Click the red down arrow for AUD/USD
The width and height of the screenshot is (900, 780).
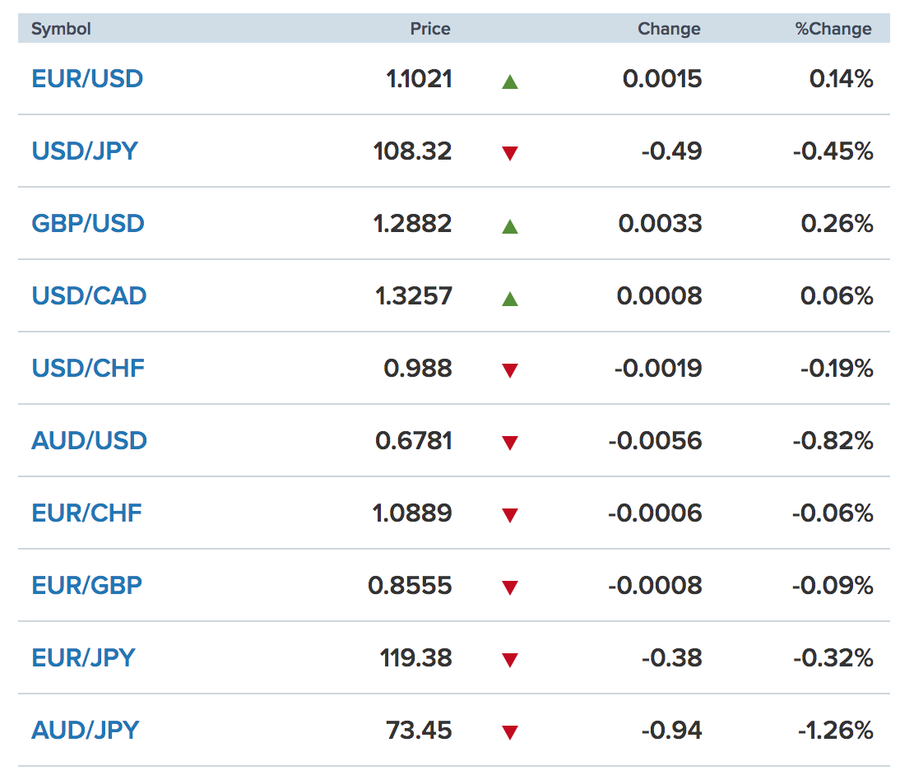(510, 442)
